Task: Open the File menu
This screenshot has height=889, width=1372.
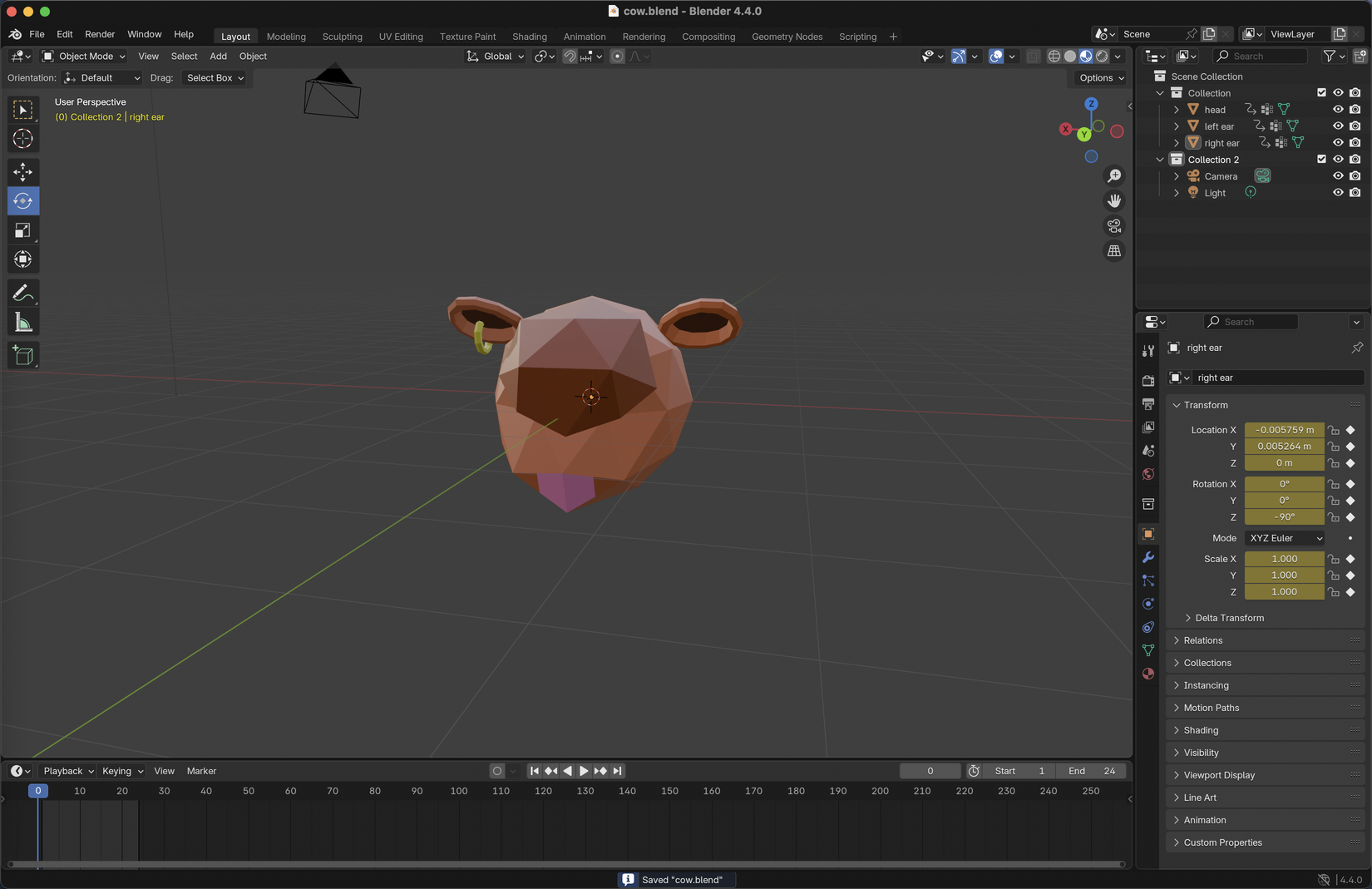Action: (x=37, y=34)
